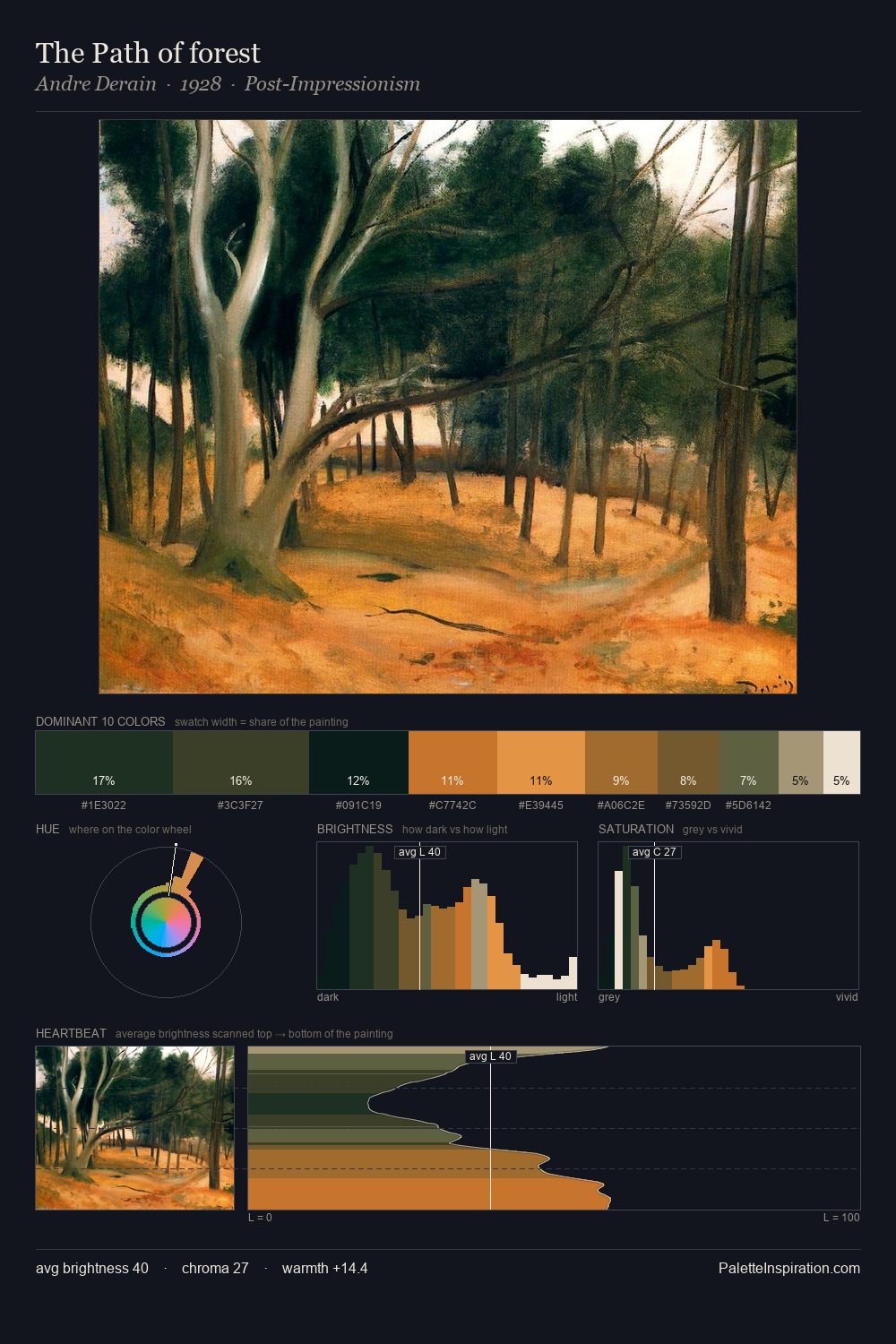Click the L = 0 axis label
The height and width of the screenshot is (1344, 896).
click(260, 1218)
